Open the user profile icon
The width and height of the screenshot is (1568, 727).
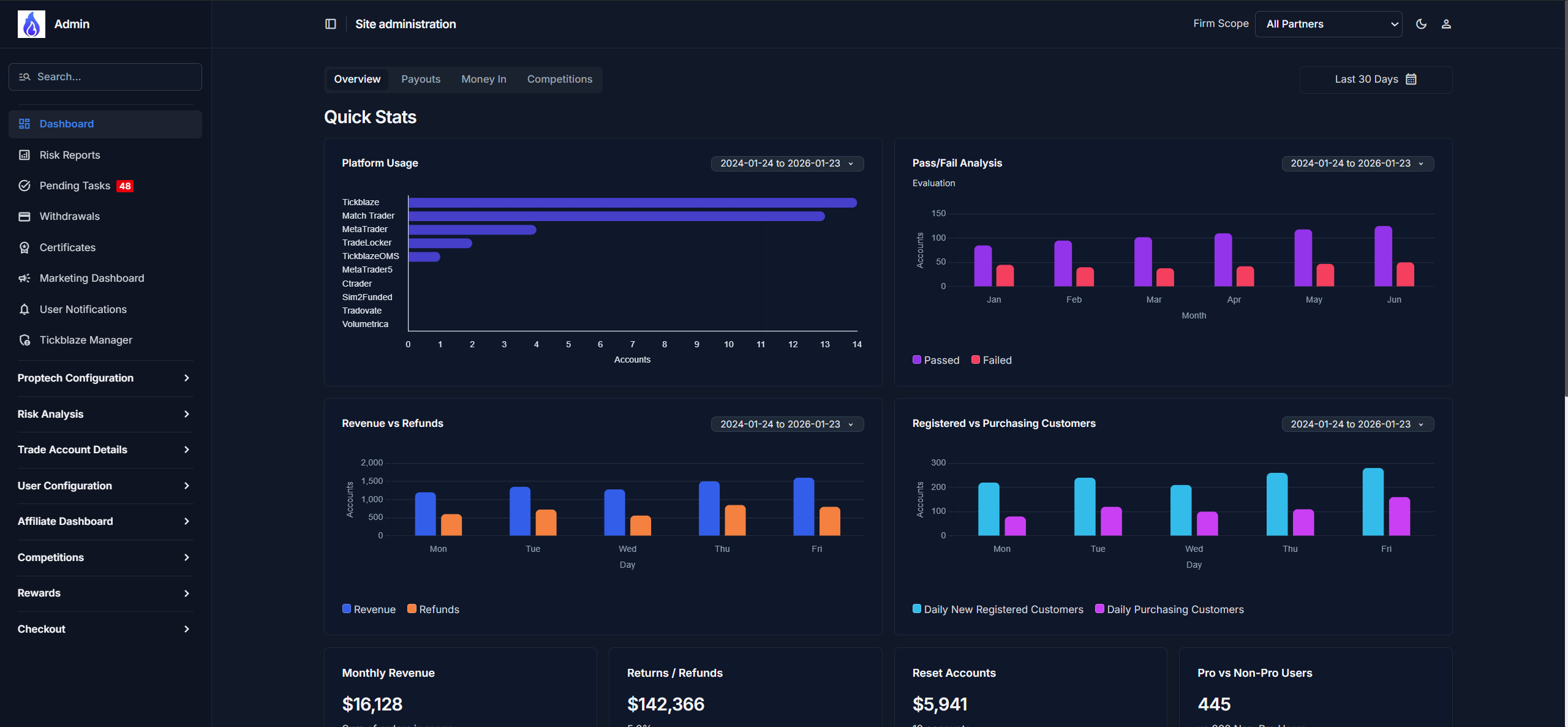[1446, 24]
